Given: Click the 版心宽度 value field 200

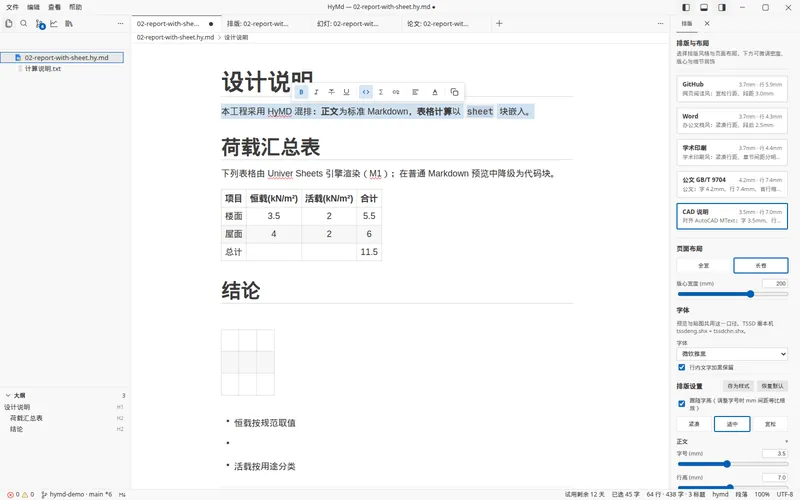Looking at the screenshot, I should [775, 283].
